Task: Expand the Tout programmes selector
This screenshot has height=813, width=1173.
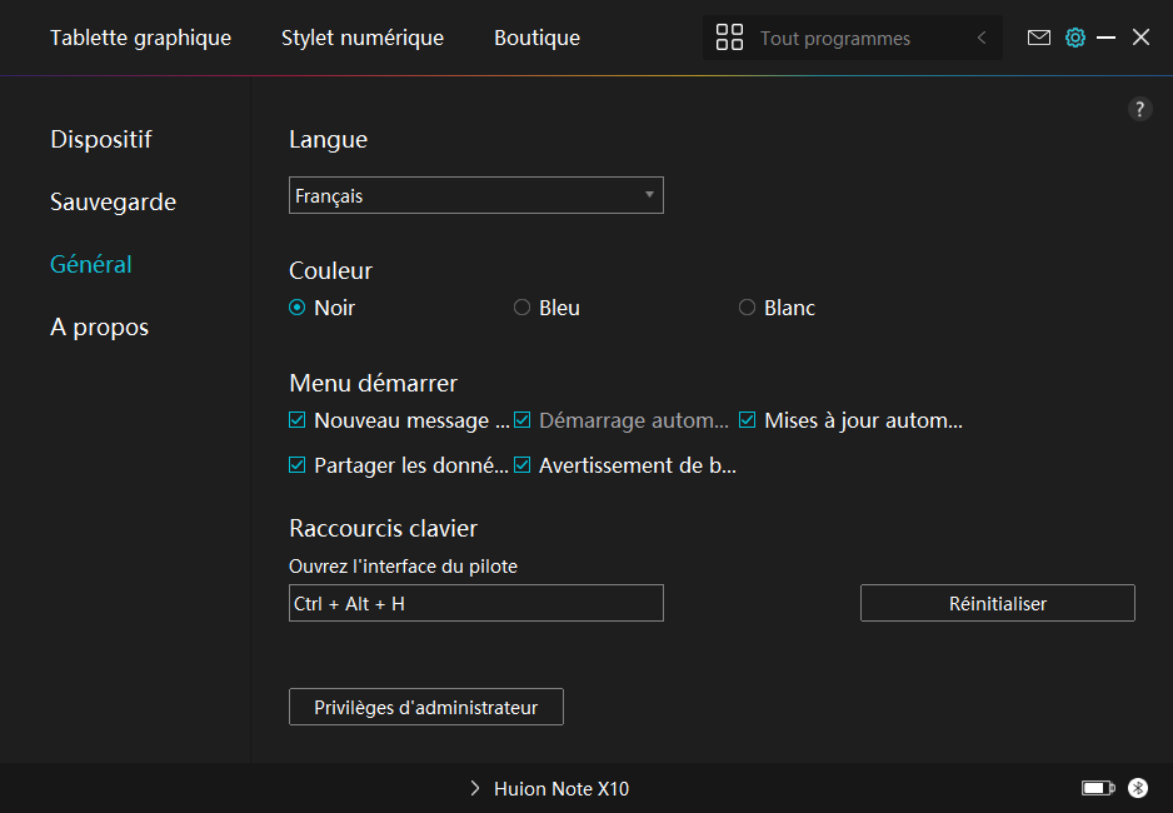Action: [x=850, y=38]
